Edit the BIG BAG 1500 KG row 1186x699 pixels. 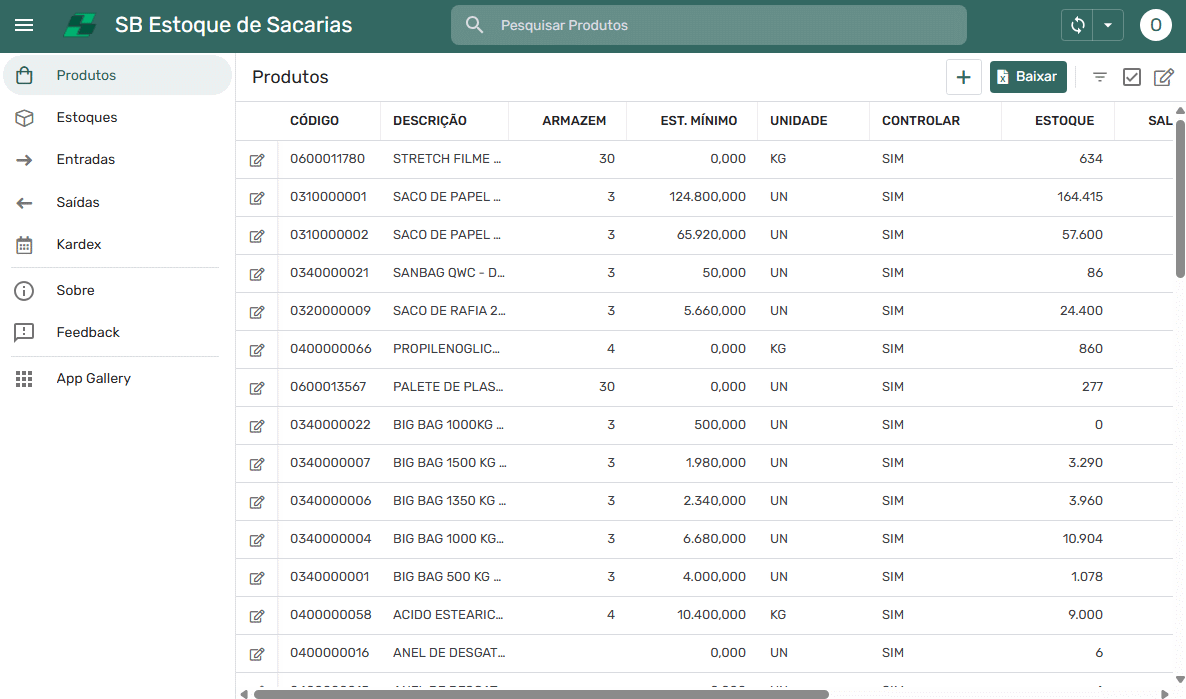tap(257, 464)
